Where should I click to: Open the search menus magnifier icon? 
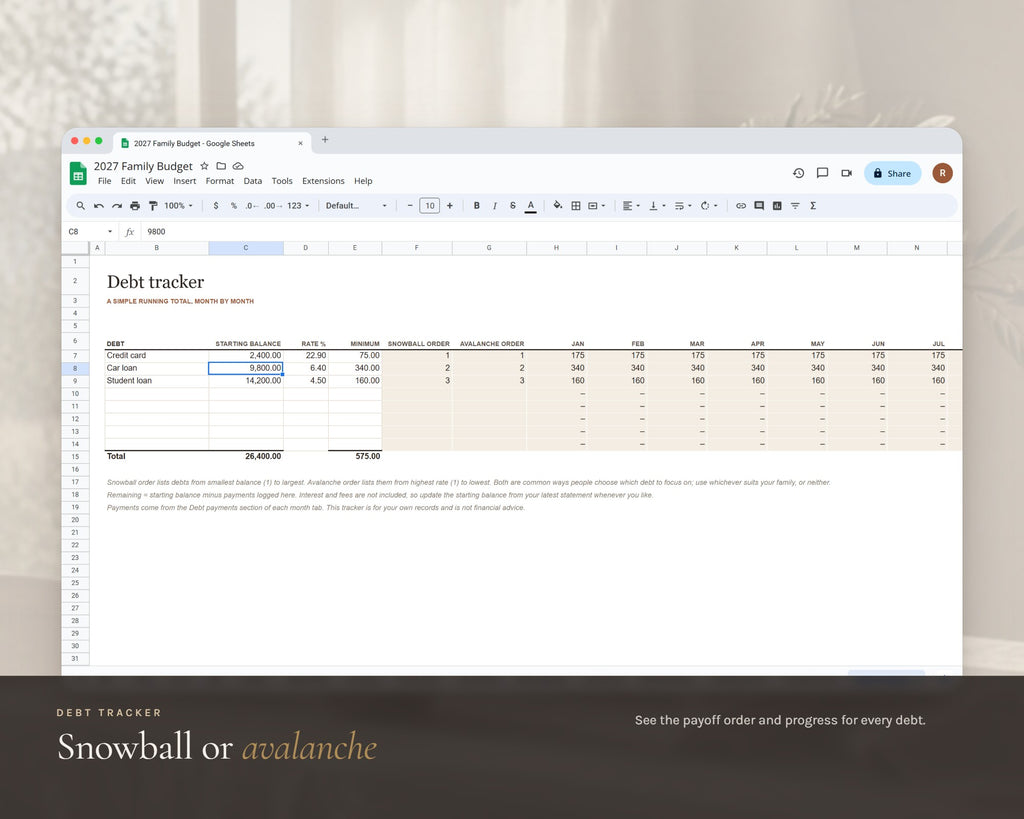point(80,206)
